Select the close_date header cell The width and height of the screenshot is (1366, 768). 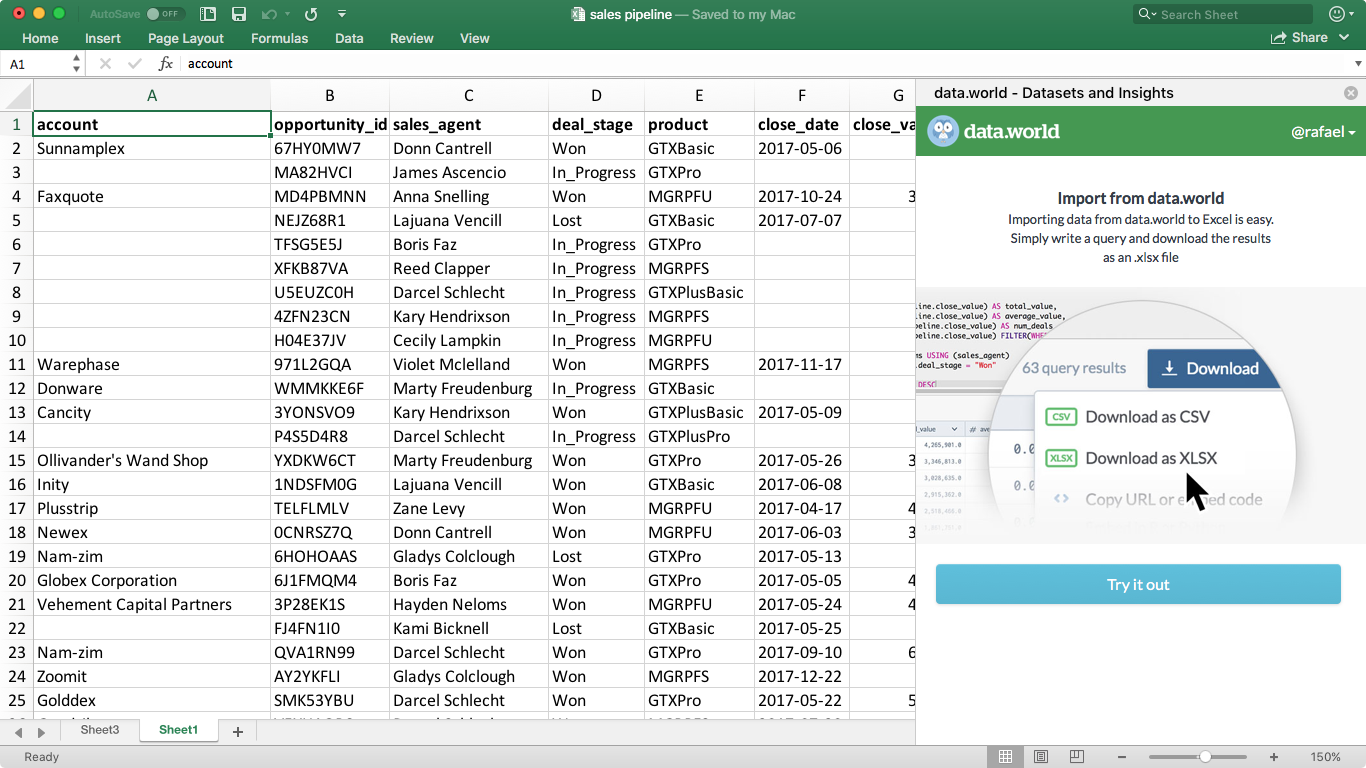[802, 124]
